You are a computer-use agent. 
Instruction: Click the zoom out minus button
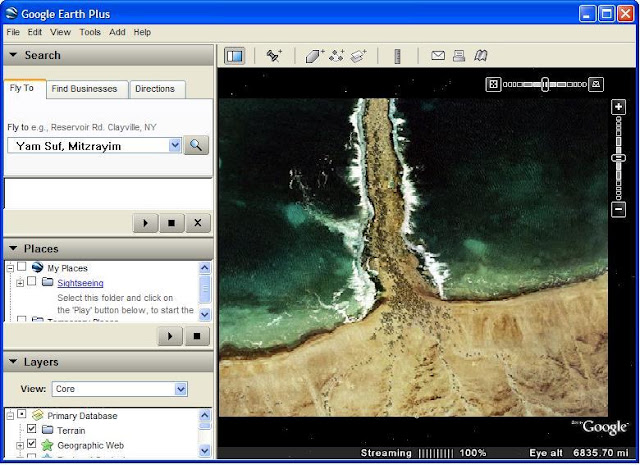click(x=619, y=209)
